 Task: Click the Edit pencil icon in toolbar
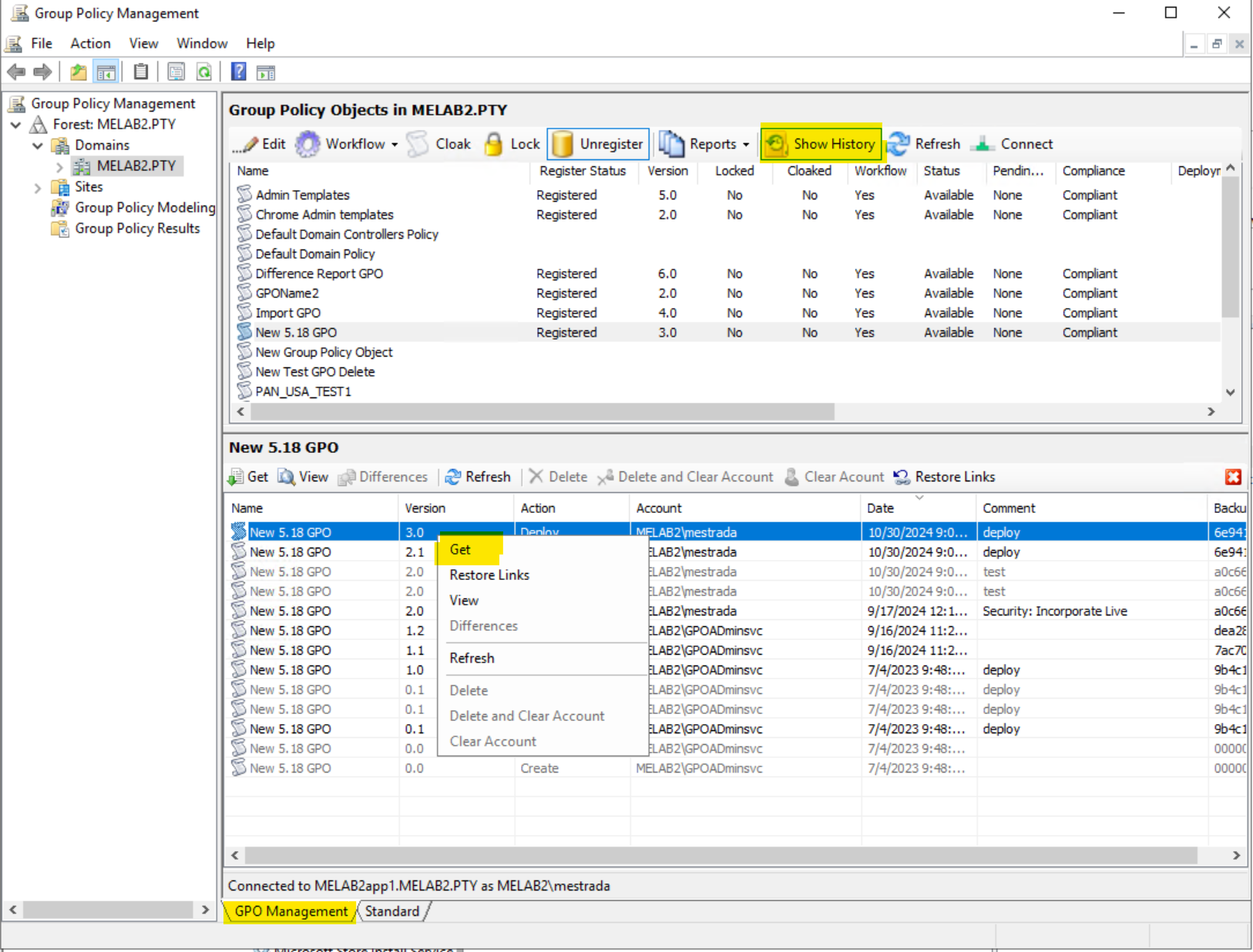coord(250,144)
